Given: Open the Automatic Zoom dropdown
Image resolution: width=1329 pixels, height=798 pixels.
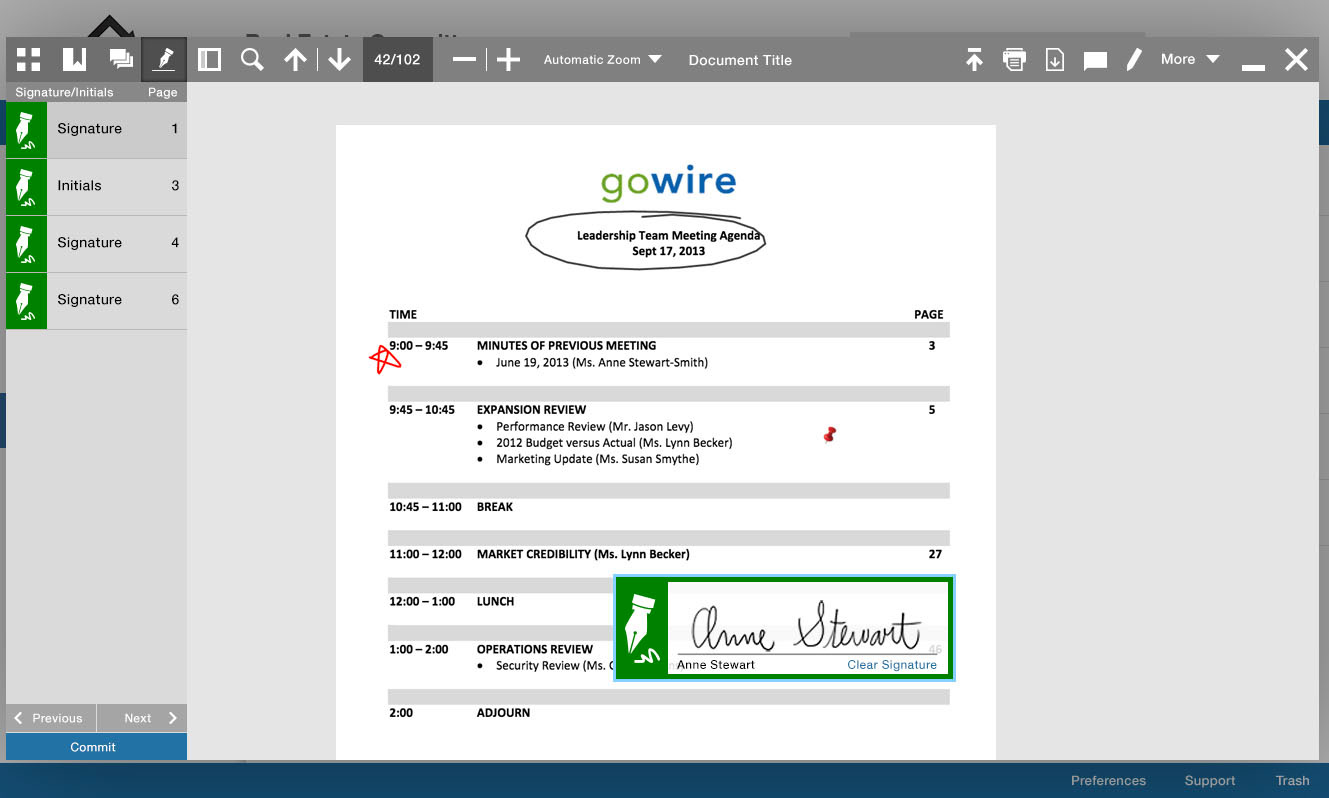Looking at the screenshot, I should point(602,60).
